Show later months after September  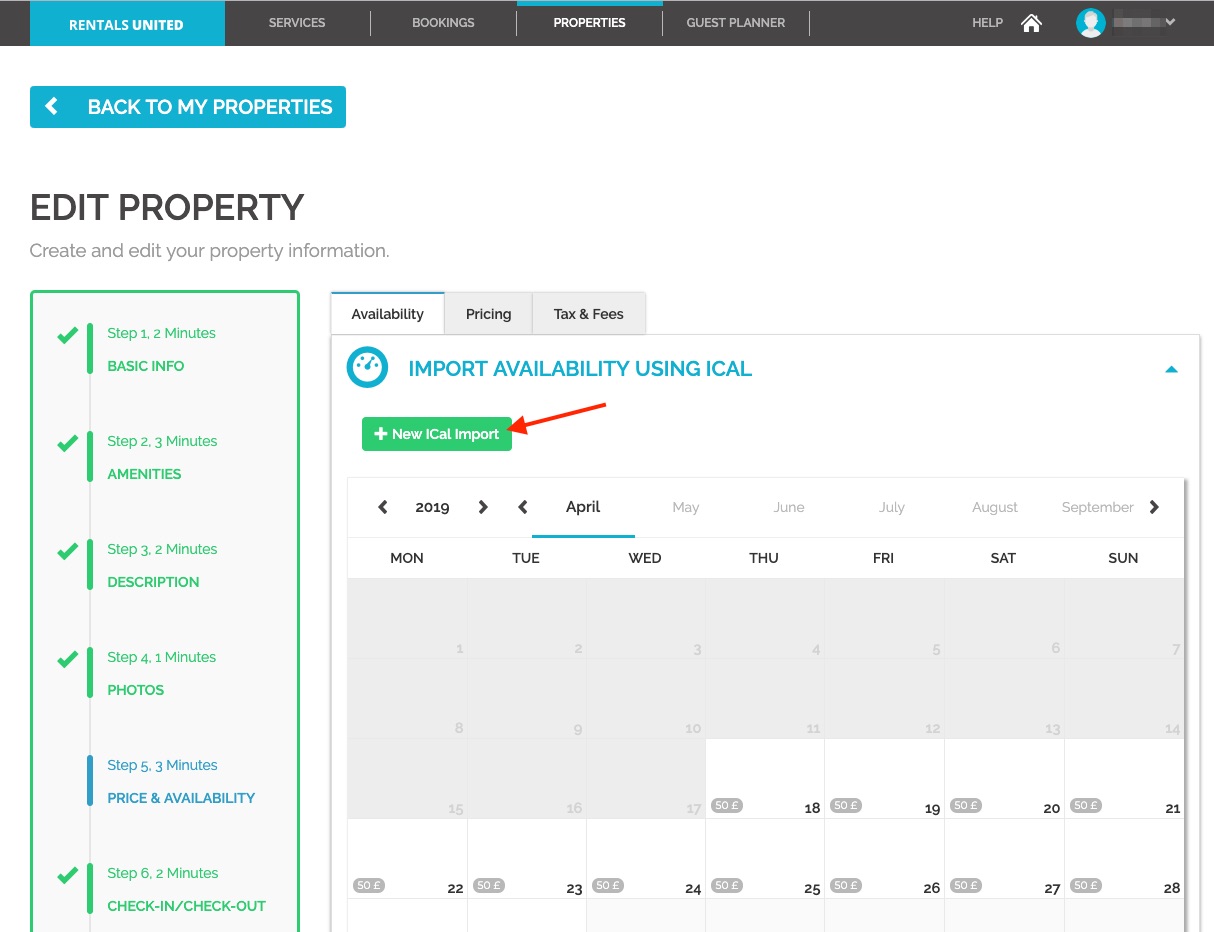coord(1155,507)
